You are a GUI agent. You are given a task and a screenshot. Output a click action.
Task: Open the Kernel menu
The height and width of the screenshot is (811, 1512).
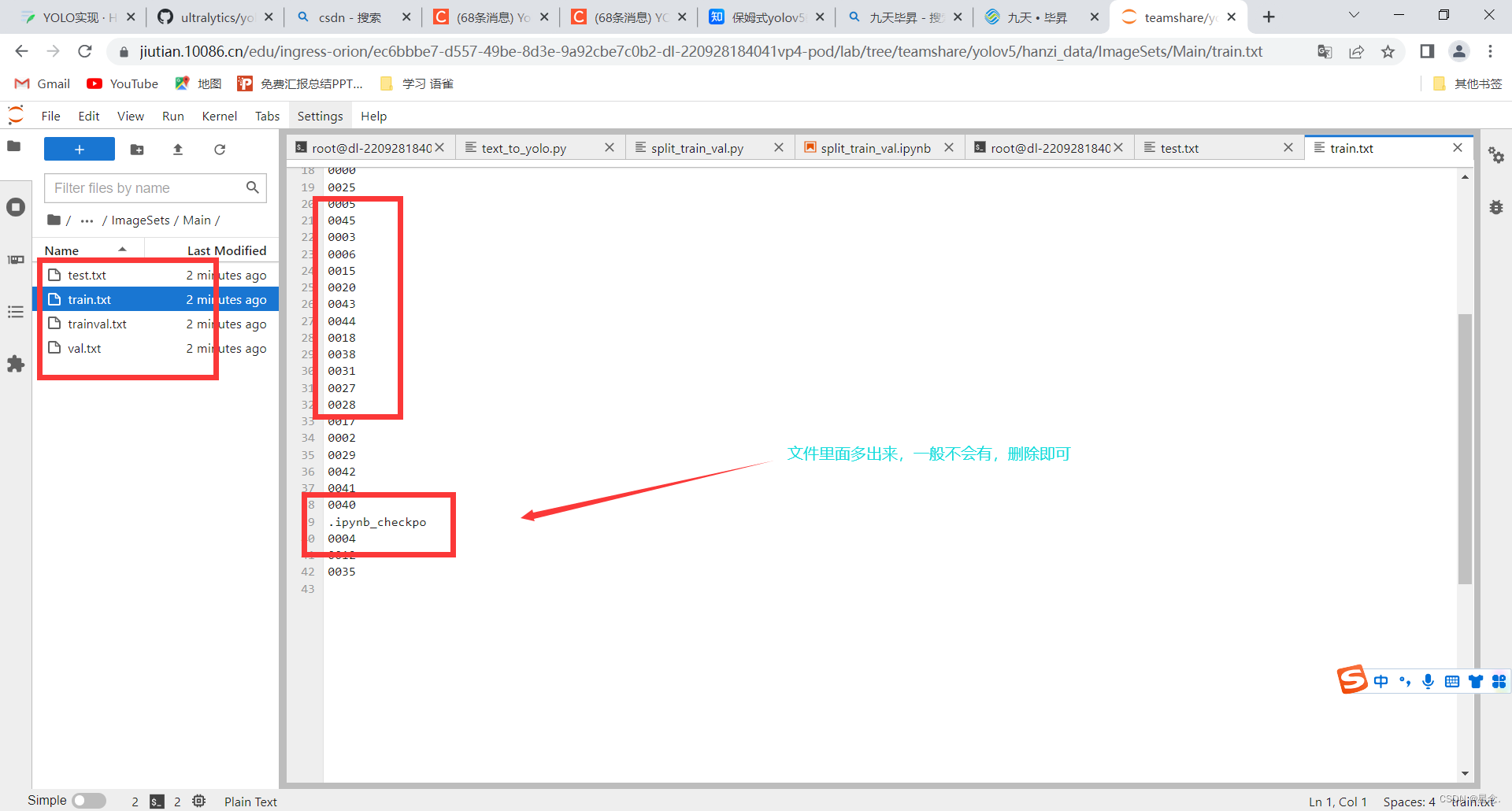(x=219, y=116)
